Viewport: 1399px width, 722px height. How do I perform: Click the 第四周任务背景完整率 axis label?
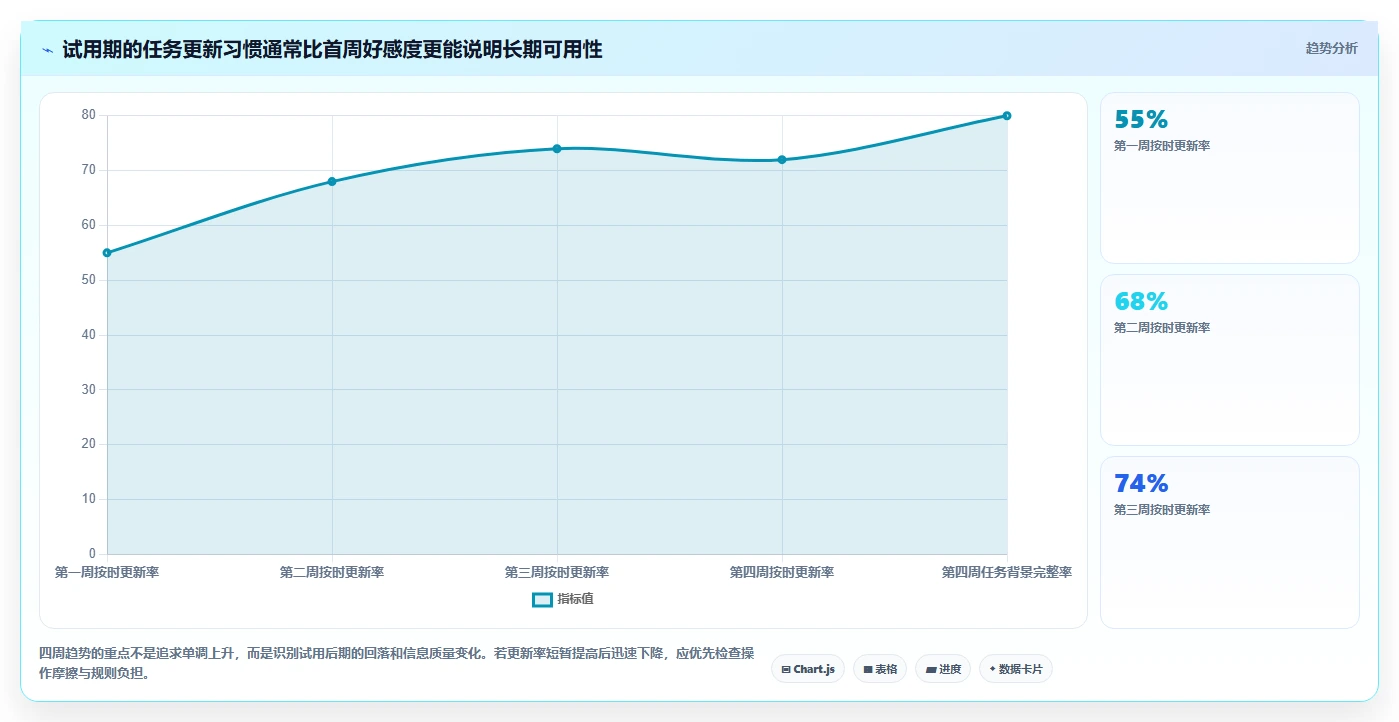pos(1007,573)
